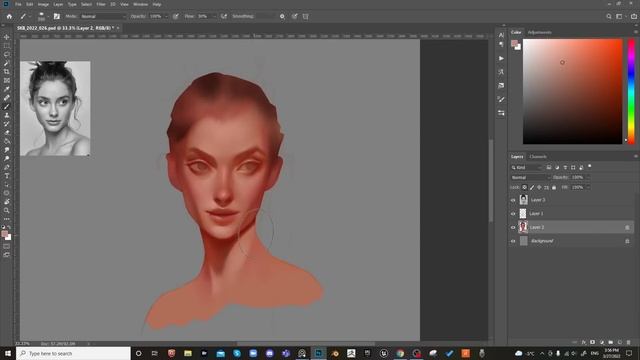Image resolution: width=640 pixels, height=360 pixels.
Task: Open Task View on the taskbar
Action: [155, 353]
